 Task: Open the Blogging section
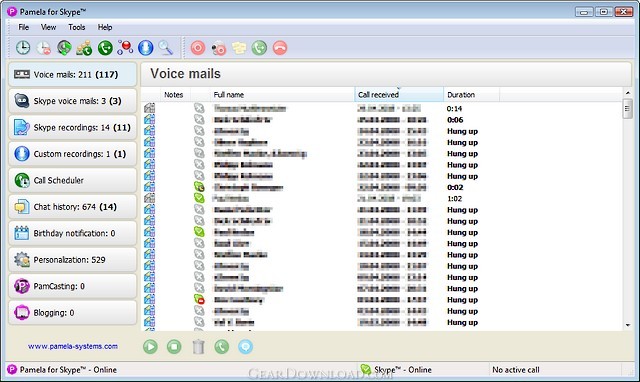tap(72, 313)
